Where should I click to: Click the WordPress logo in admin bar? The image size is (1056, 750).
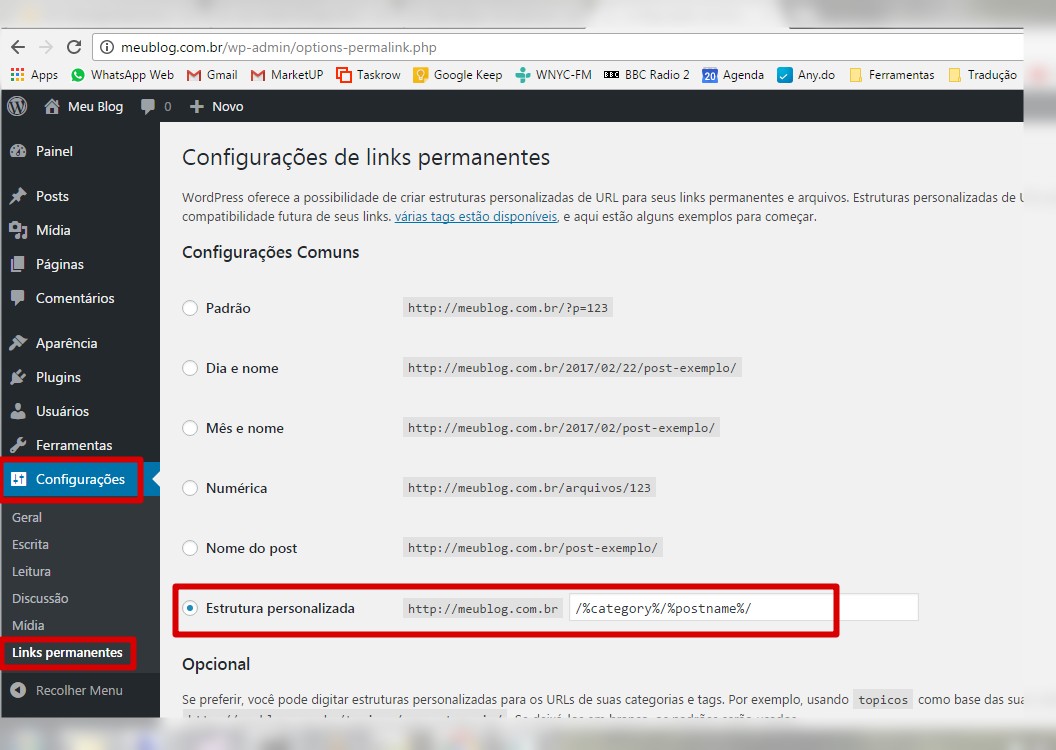pyautogui.click(x=18, y=106)
